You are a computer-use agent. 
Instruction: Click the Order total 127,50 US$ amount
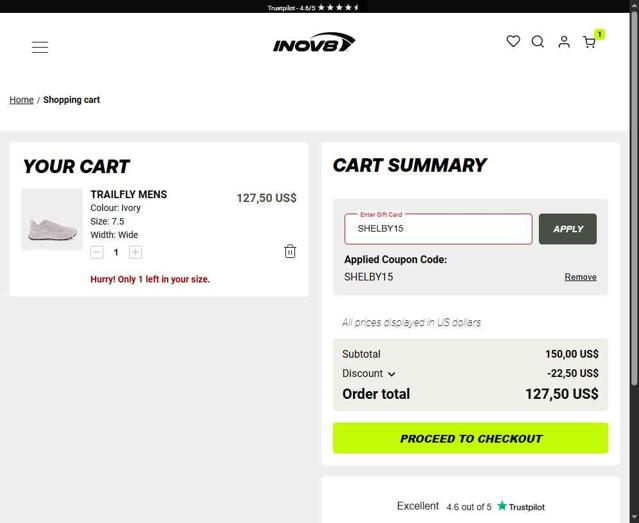pyautogui.click(x=562, y=394)
